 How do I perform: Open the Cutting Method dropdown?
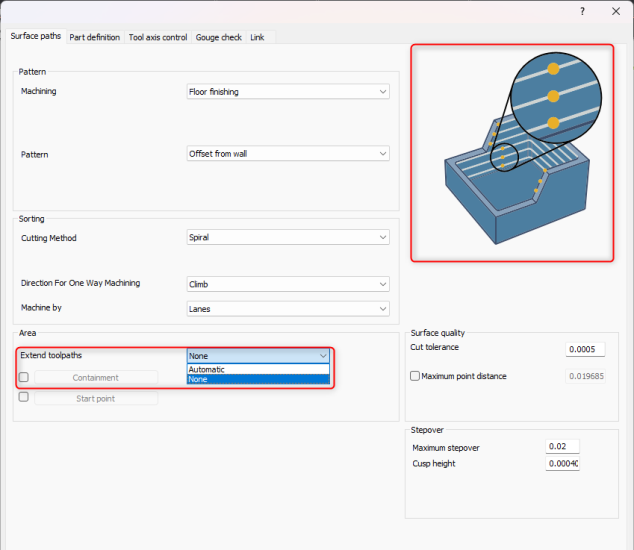pos(288,238)
